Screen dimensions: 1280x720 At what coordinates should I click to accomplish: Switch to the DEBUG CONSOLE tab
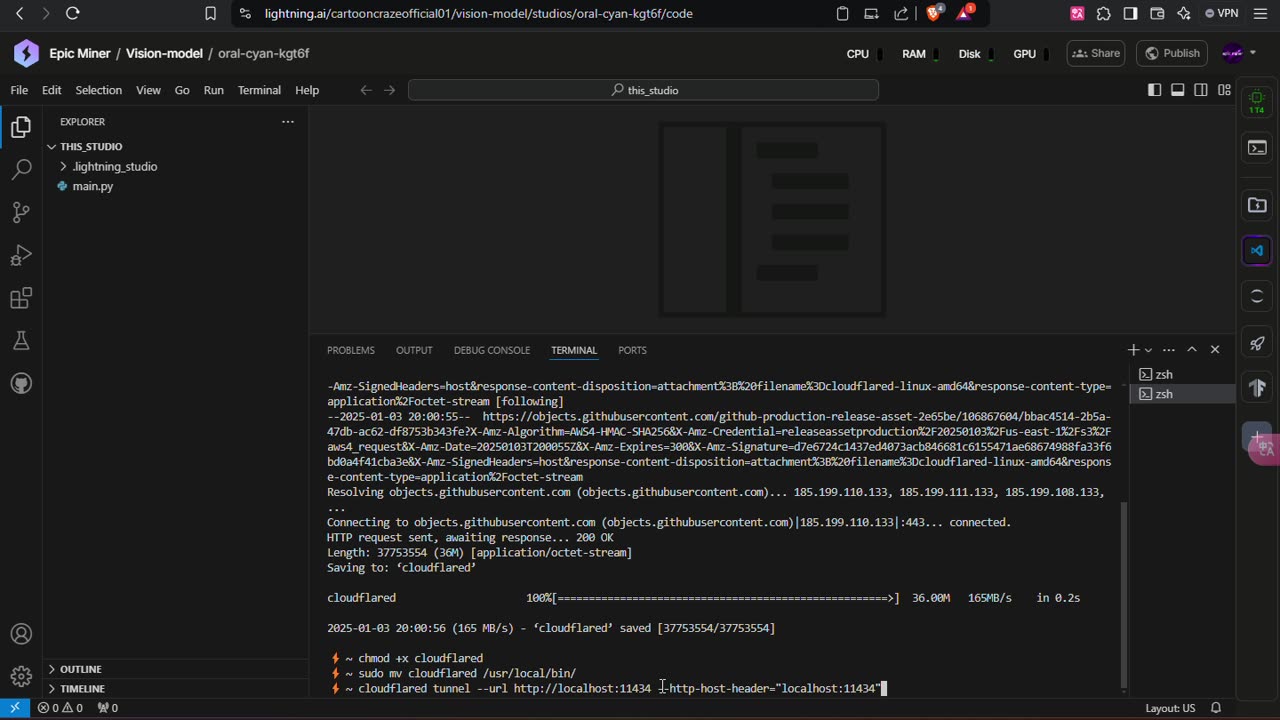492,350
